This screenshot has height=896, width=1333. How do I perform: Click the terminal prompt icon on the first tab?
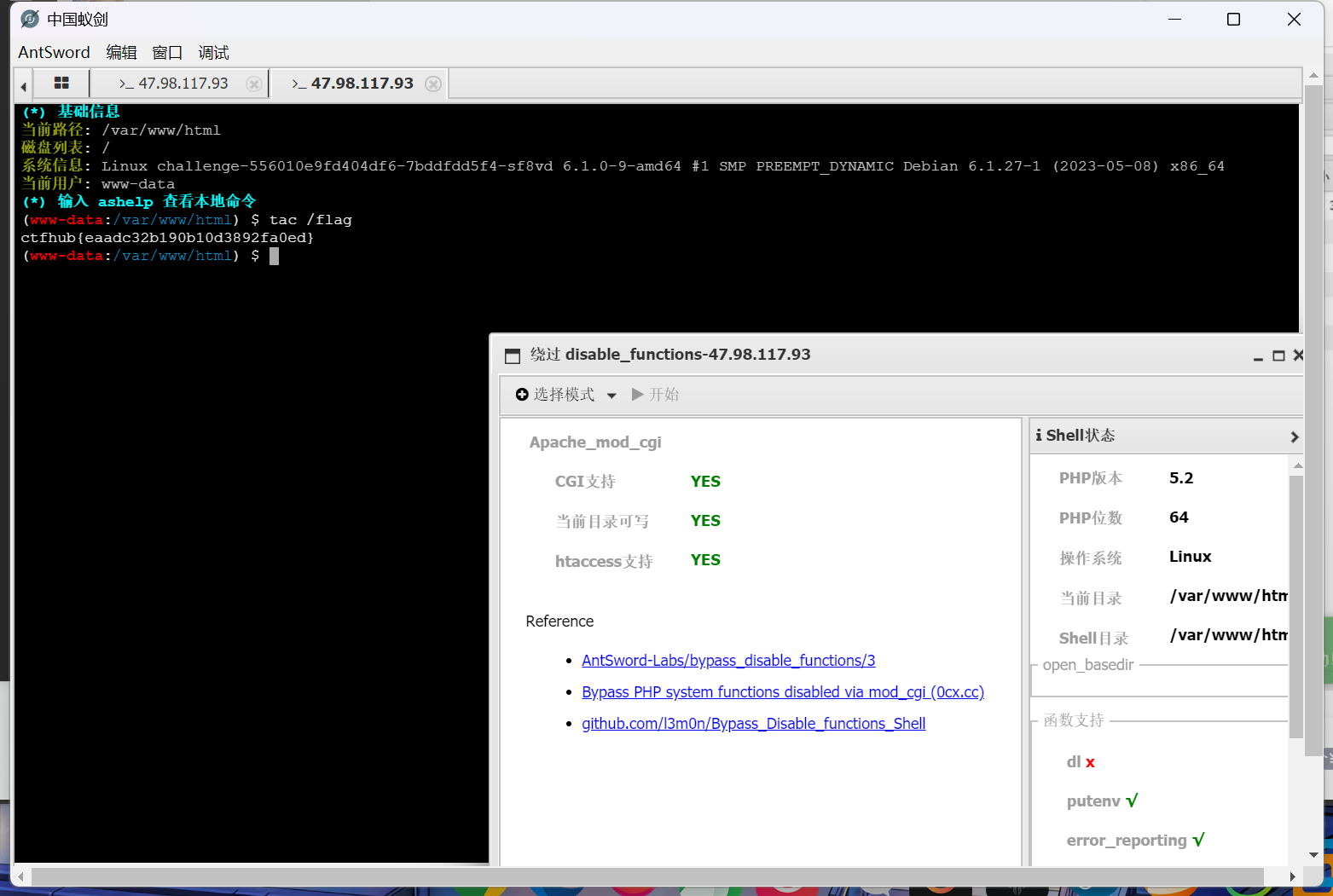(x=126, y=83)
